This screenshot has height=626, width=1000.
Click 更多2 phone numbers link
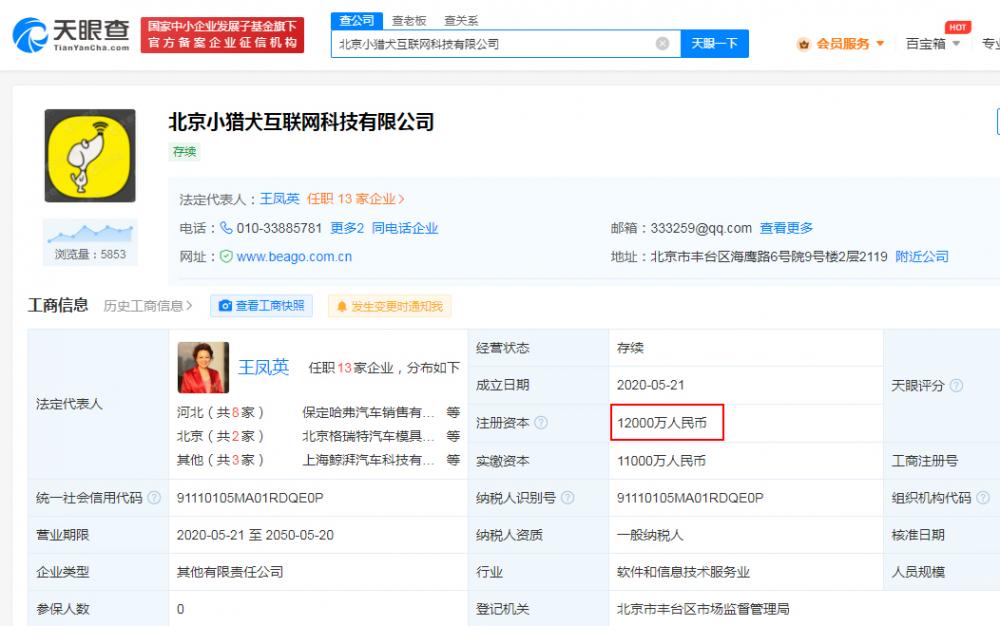[347, 228]
